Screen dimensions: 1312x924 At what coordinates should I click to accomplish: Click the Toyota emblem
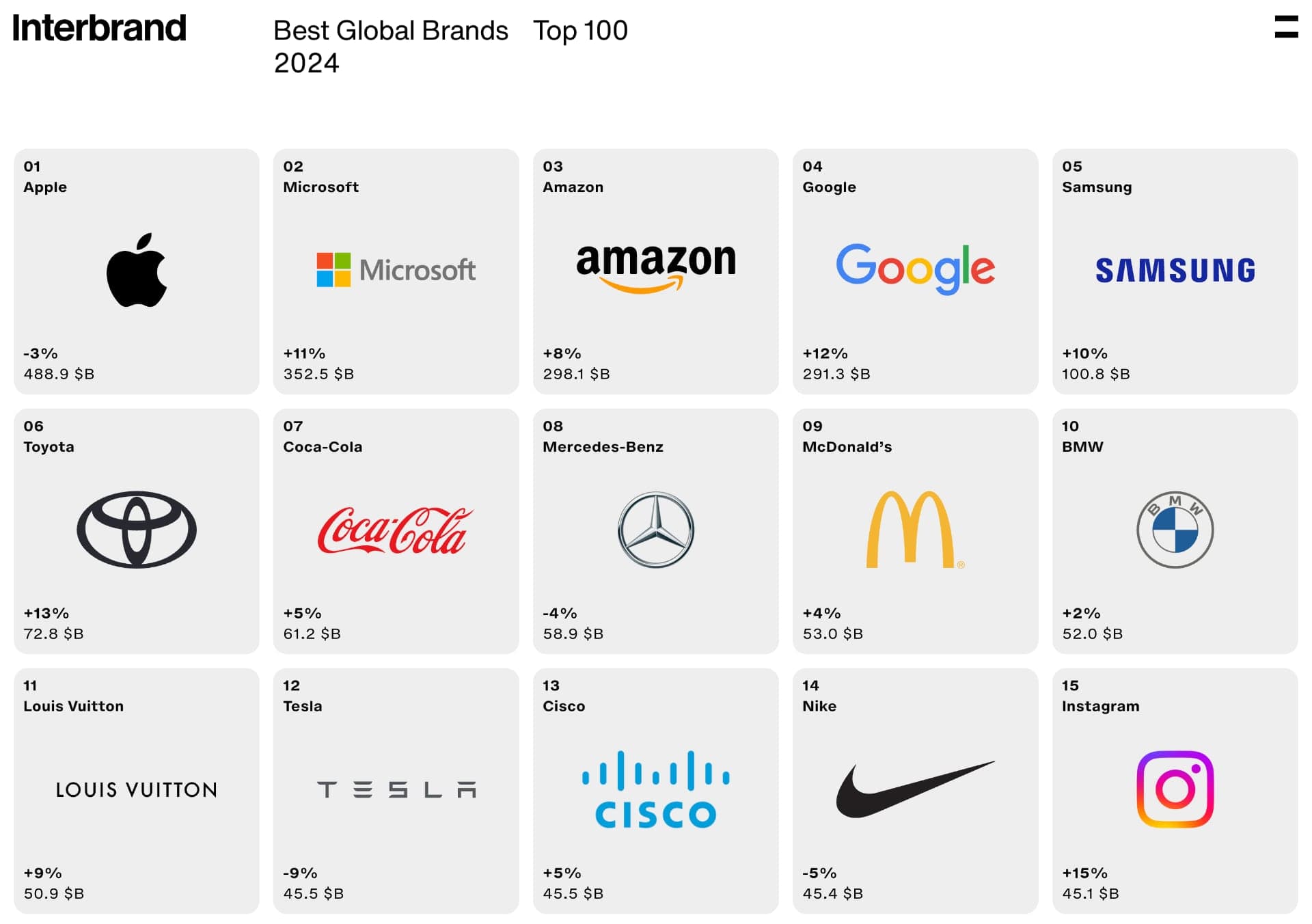coord(137,530)
